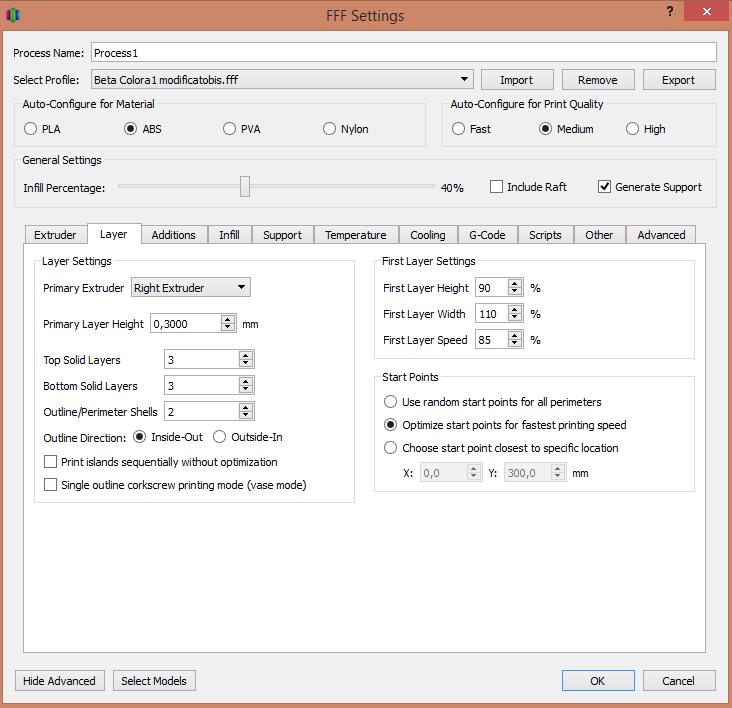Image resolution: width=732 pixels, height=708 pixels.
Task: Enable single outline corkscrew vase mode
Action: pyautogui.click(x=51, y=485)
